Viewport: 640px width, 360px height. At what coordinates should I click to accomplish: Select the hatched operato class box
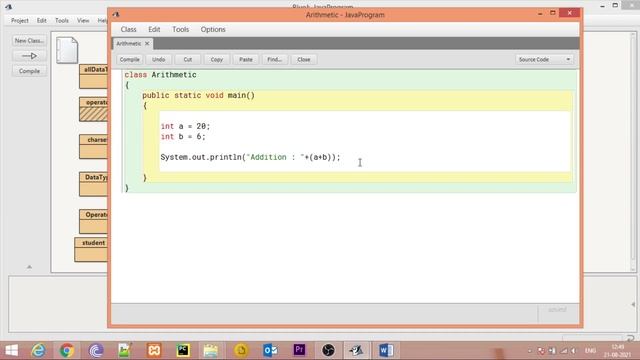(93, 109)
